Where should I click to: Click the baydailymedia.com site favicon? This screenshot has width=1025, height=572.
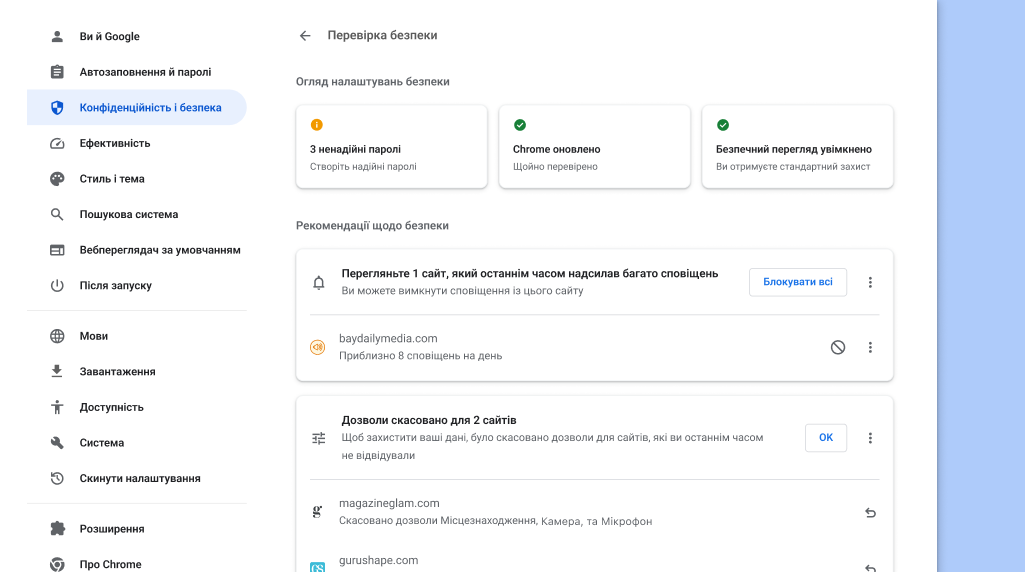pyautogui.click(x=317, y=347)
